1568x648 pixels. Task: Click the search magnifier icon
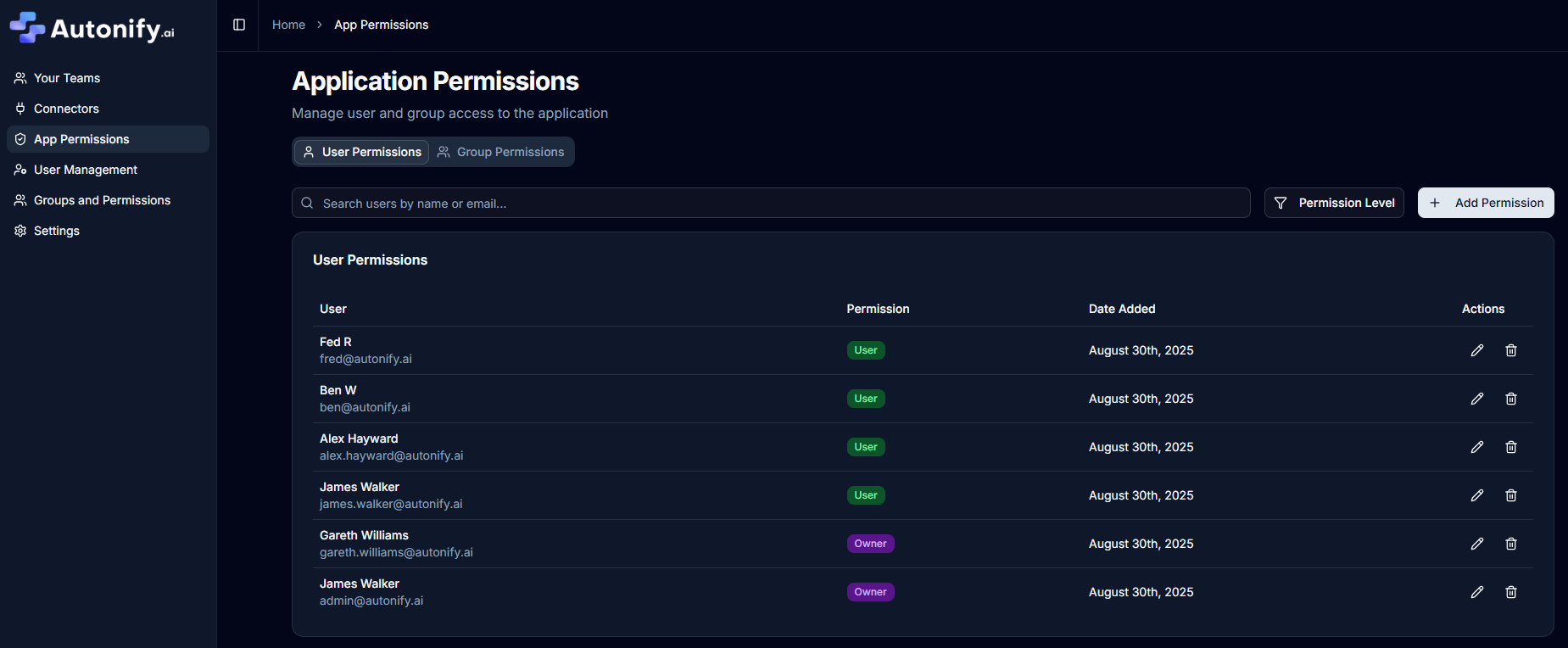pyautogui.click(x=307, y=203)
